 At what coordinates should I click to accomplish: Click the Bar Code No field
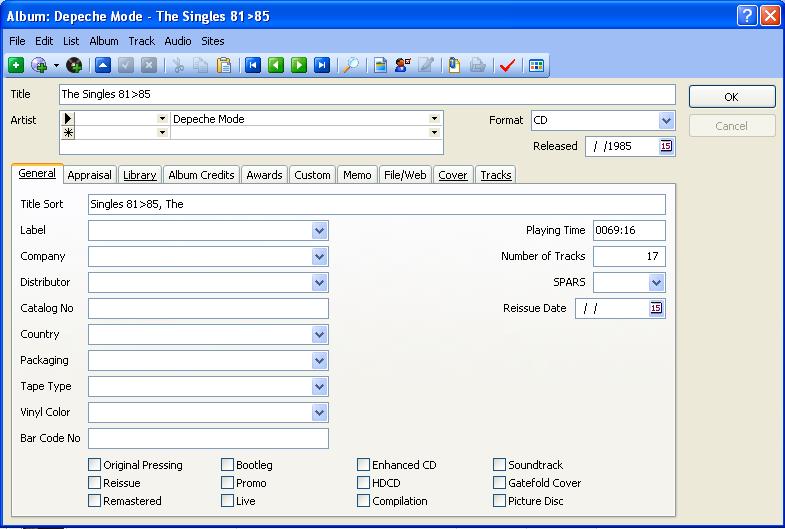[x=208, y=438]
